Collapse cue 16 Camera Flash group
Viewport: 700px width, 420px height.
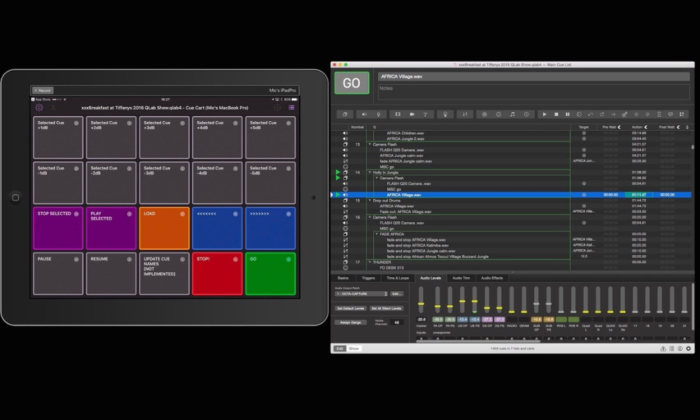[370, 217]
